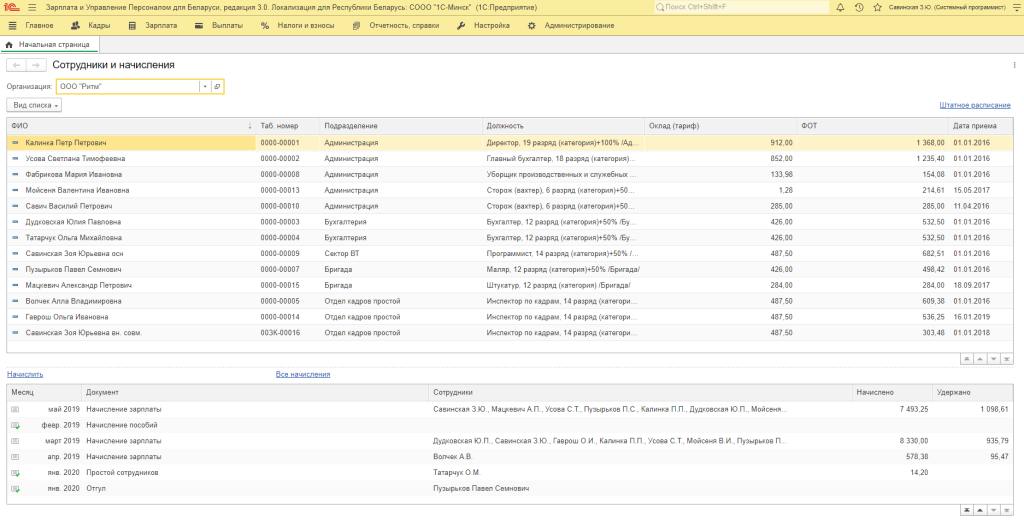
Task: Open the notifications bell icon
Action: 842,7
